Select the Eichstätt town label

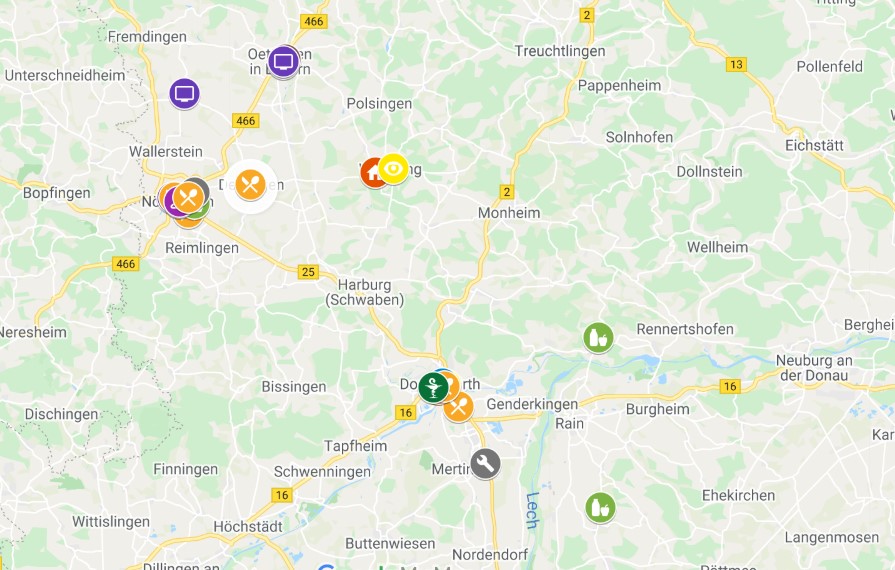pos(815,145)
